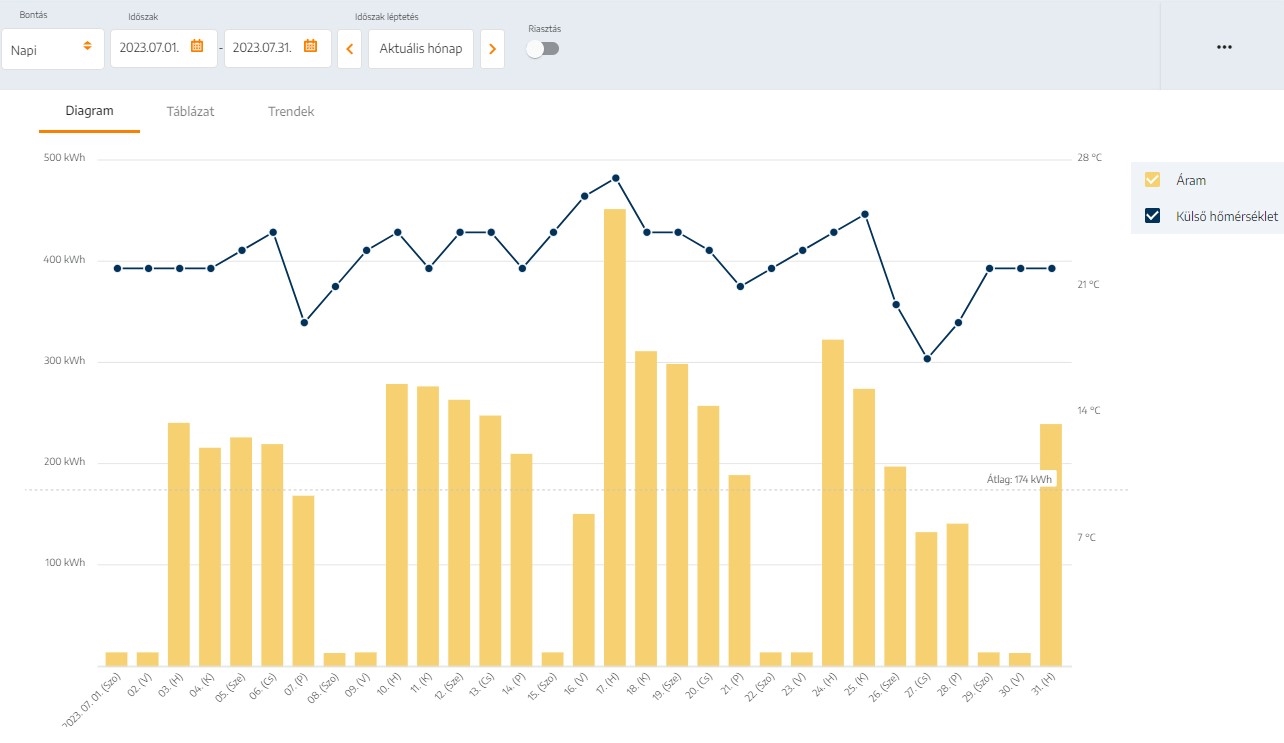Open the three-dot more options menu

click(x=1224, y=47)
